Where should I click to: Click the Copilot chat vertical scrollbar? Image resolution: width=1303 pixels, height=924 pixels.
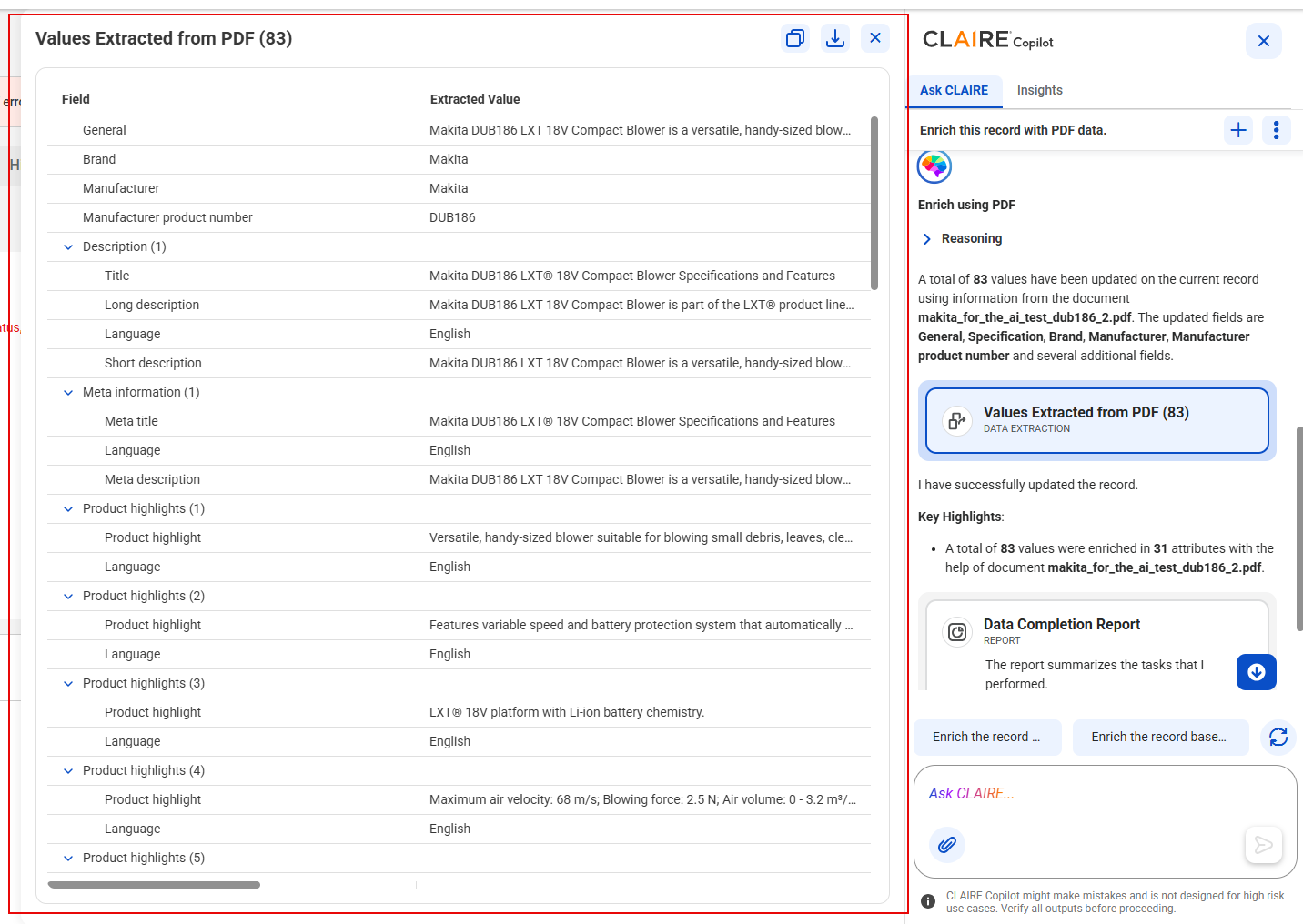tap(1299, 527)
